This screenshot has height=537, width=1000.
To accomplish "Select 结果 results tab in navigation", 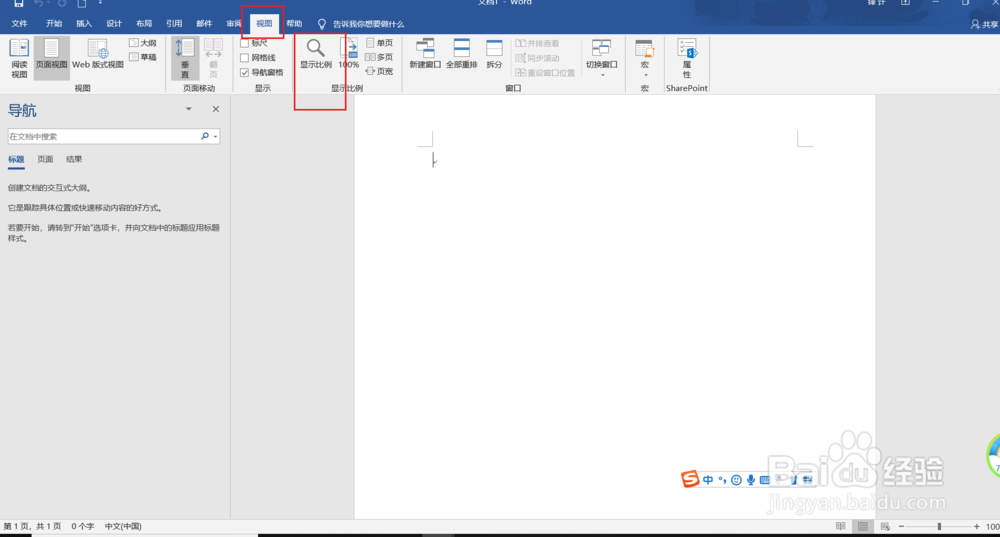I will pyautogui.click(x=74, y=159).
